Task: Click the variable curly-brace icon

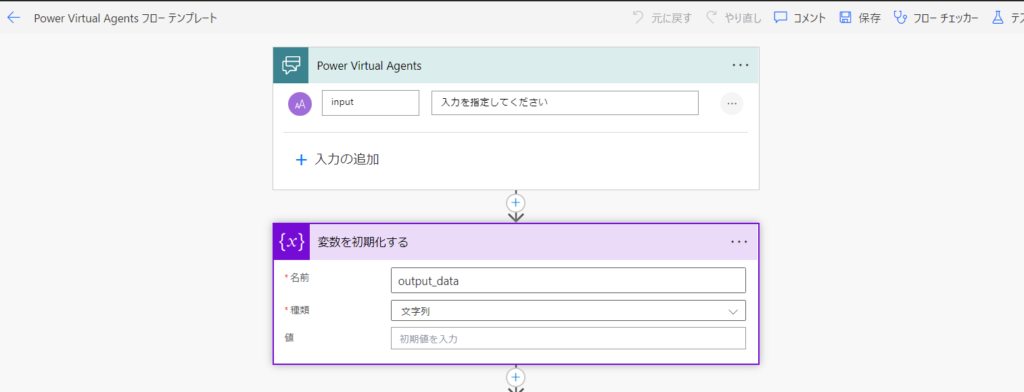Action: click(291, 242)
